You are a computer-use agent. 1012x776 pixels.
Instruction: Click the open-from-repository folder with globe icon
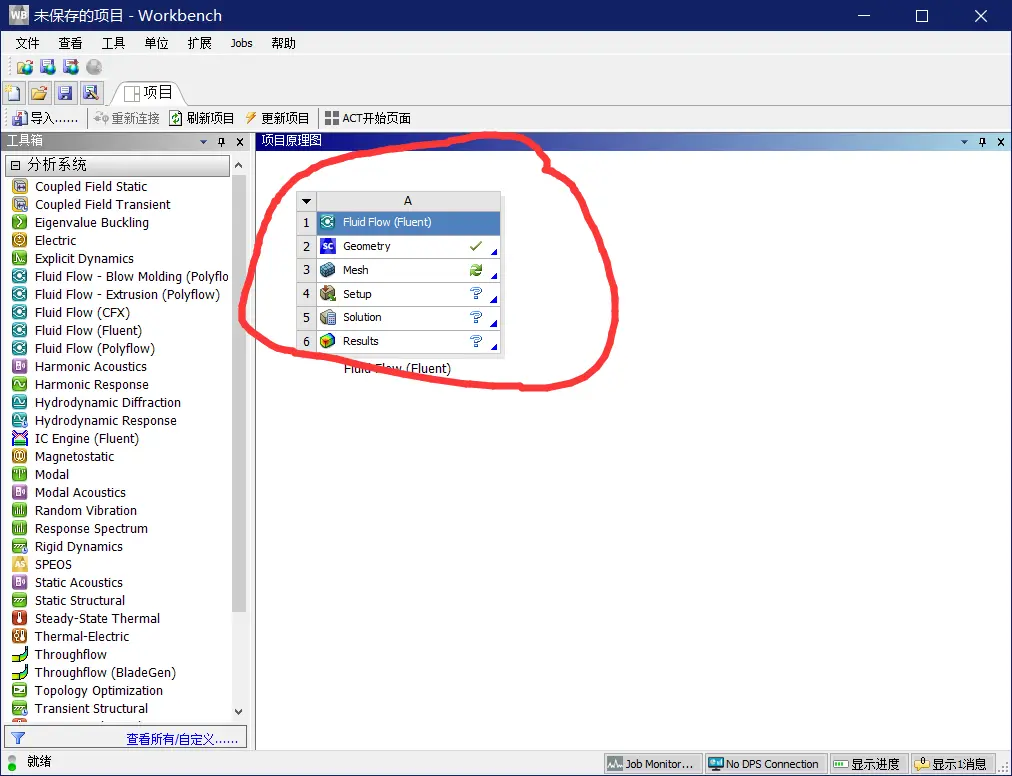[x=25, y=66]
